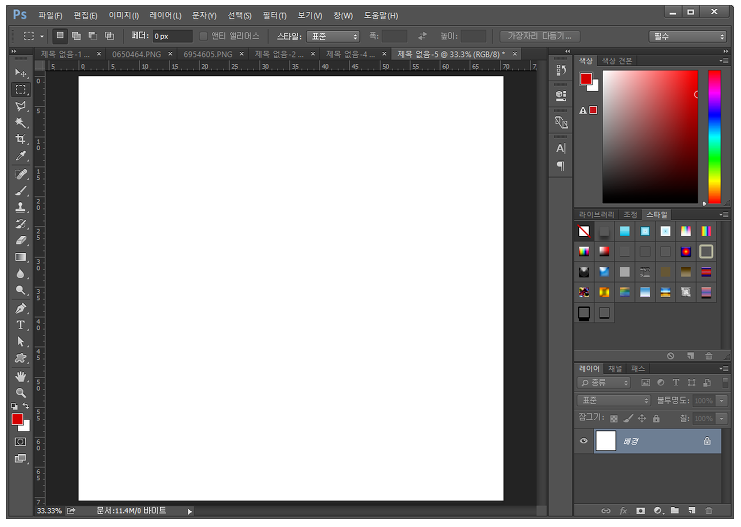Click the 가장자리 다듬기 button
The image size is (741, 527).
click(540, 36)
